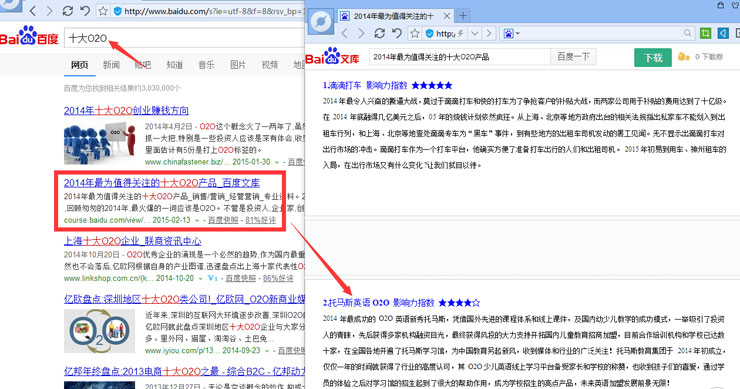Go back in the left Baidu search window

33,11
